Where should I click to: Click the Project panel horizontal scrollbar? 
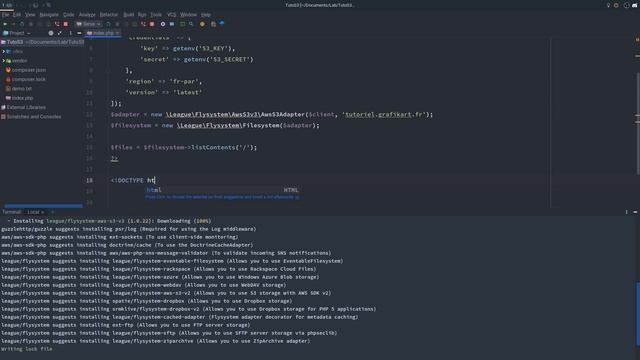pos(43,206)
